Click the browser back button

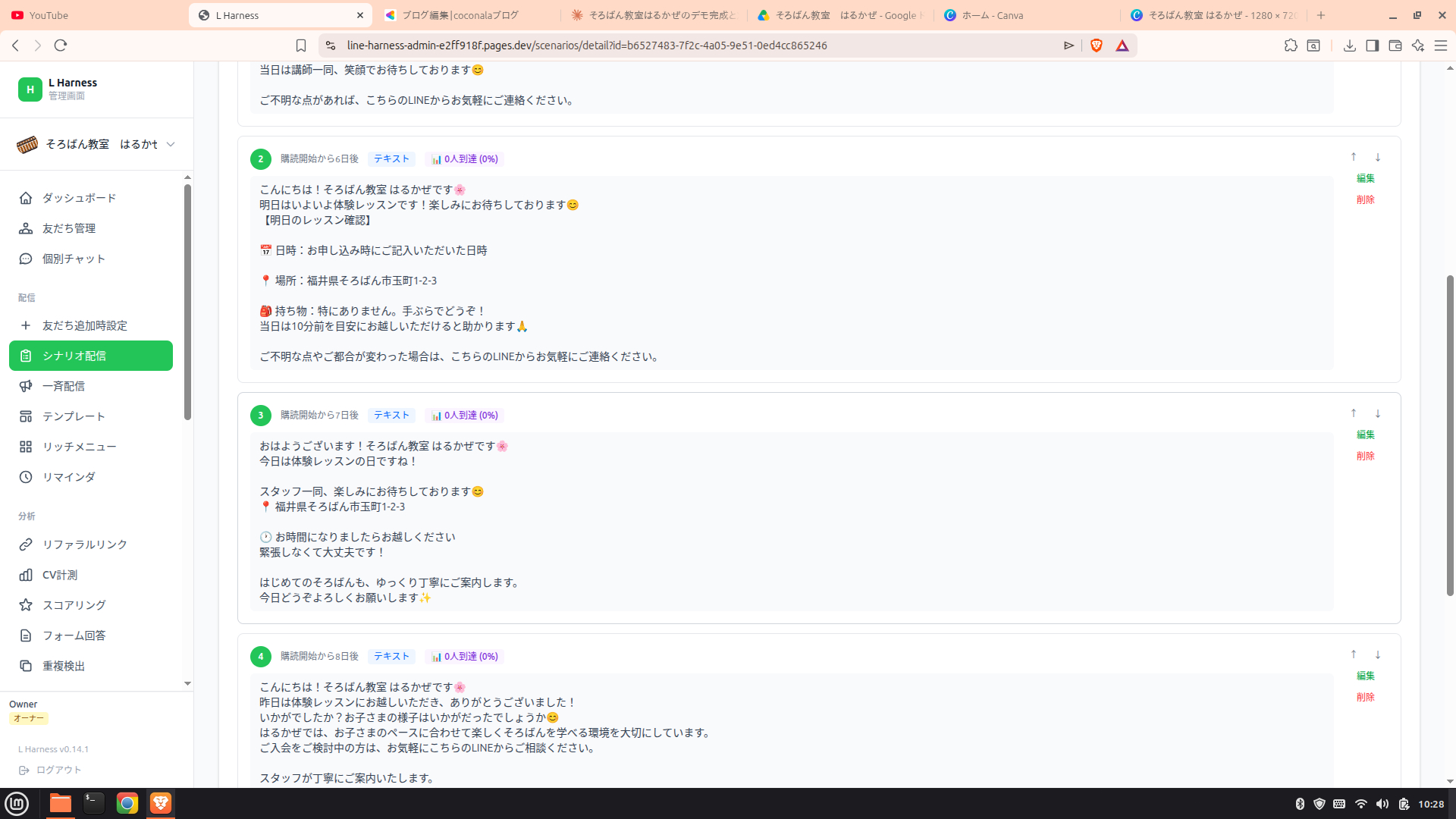[x=16, y=45]
